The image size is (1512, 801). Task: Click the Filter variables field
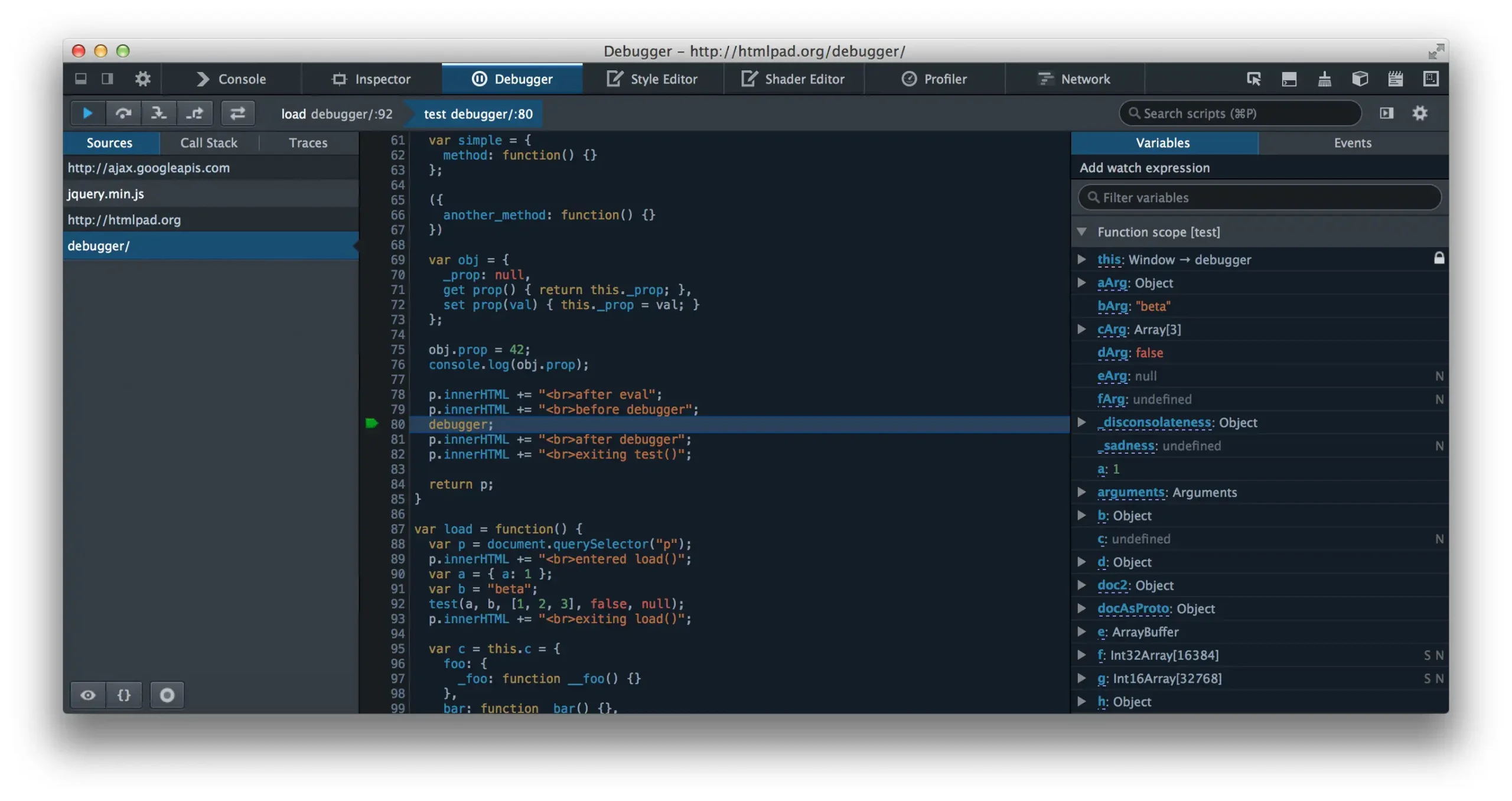(1259, 197)
